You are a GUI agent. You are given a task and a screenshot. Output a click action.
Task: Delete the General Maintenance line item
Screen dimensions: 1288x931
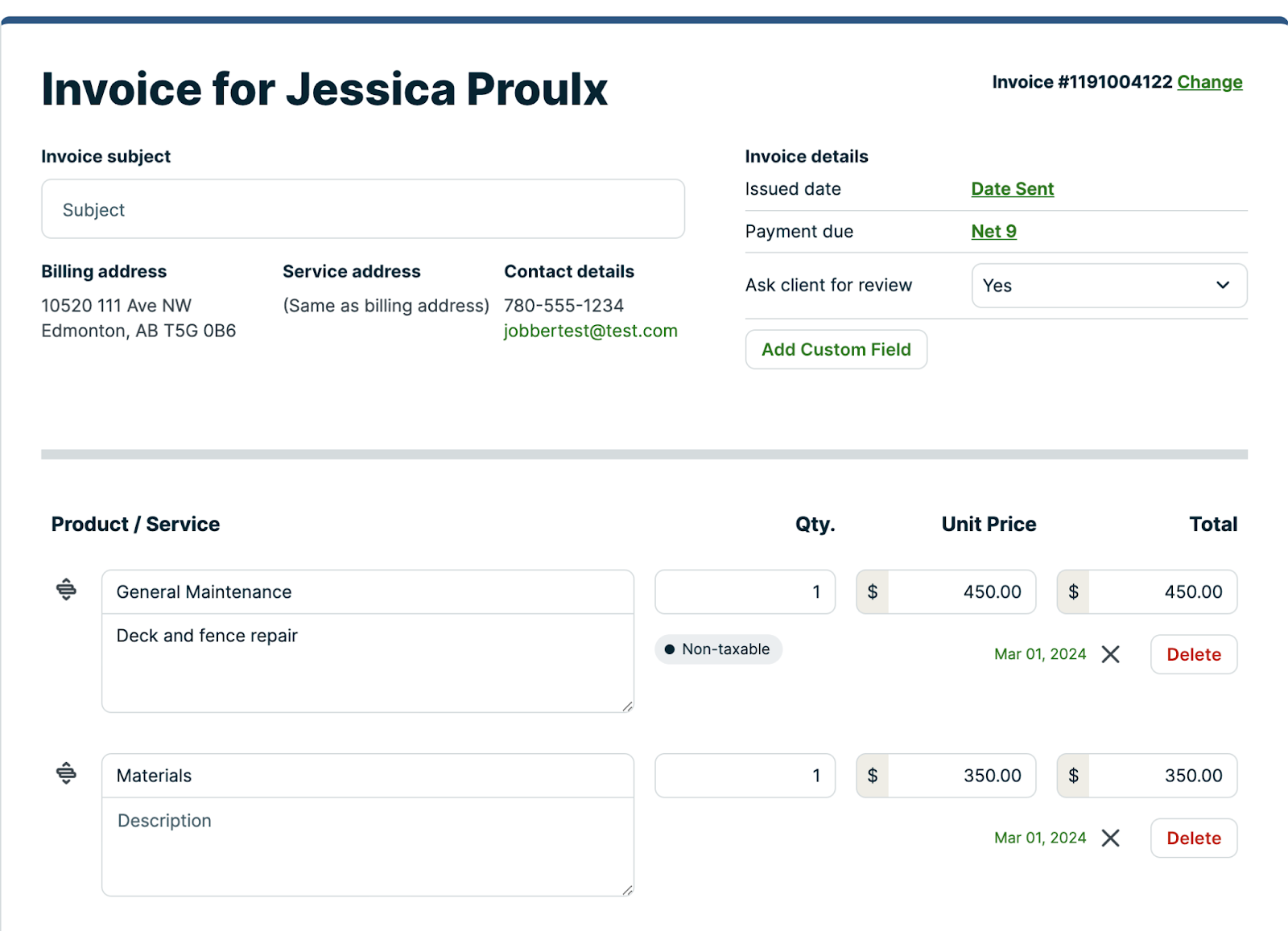click(1193, 655)
